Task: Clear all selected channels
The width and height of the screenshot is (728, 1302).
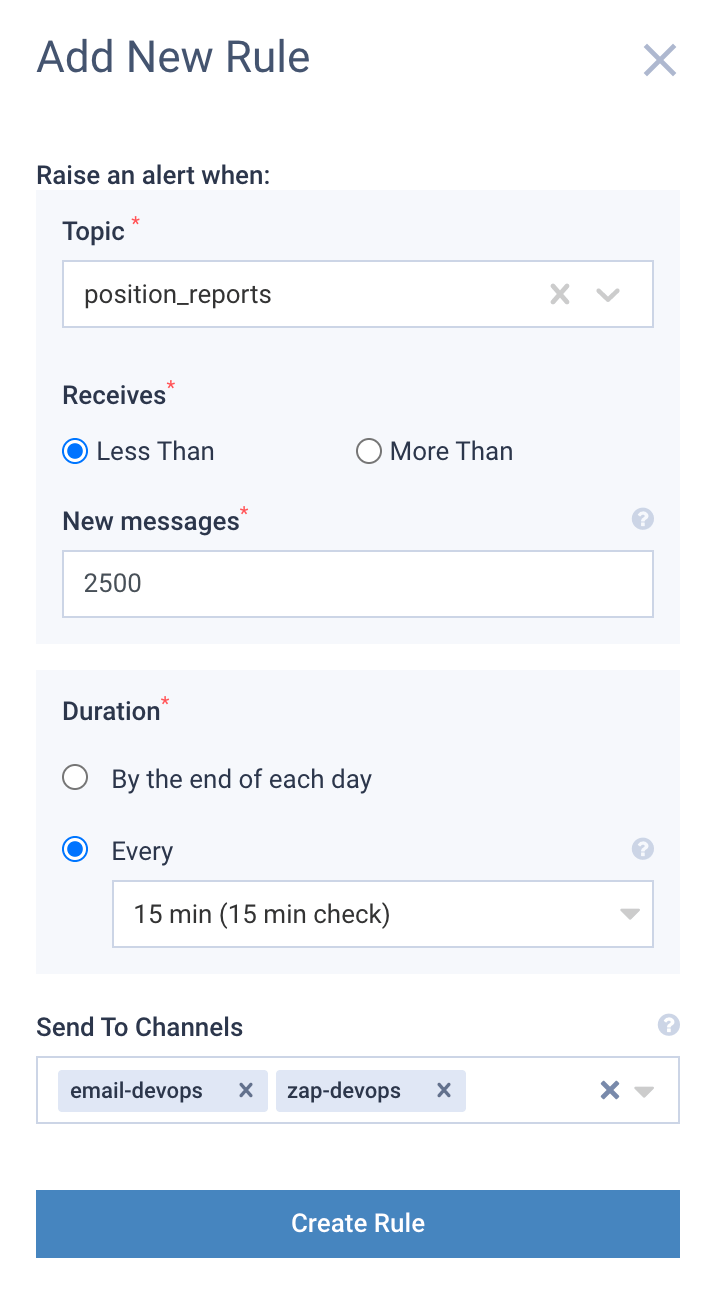Action: click(x=610, y=1091)
